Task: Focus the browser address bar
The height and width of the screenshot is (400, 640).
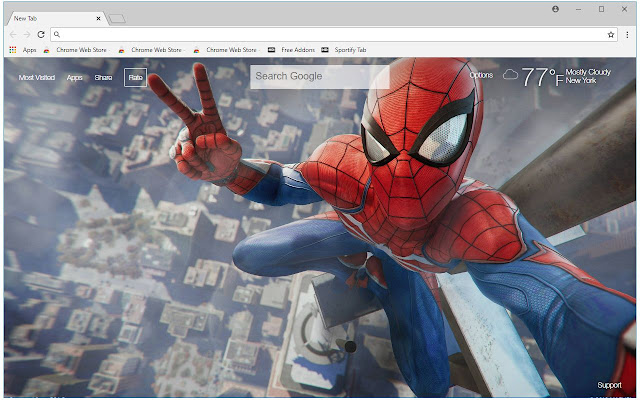Action: coord(334,35)
